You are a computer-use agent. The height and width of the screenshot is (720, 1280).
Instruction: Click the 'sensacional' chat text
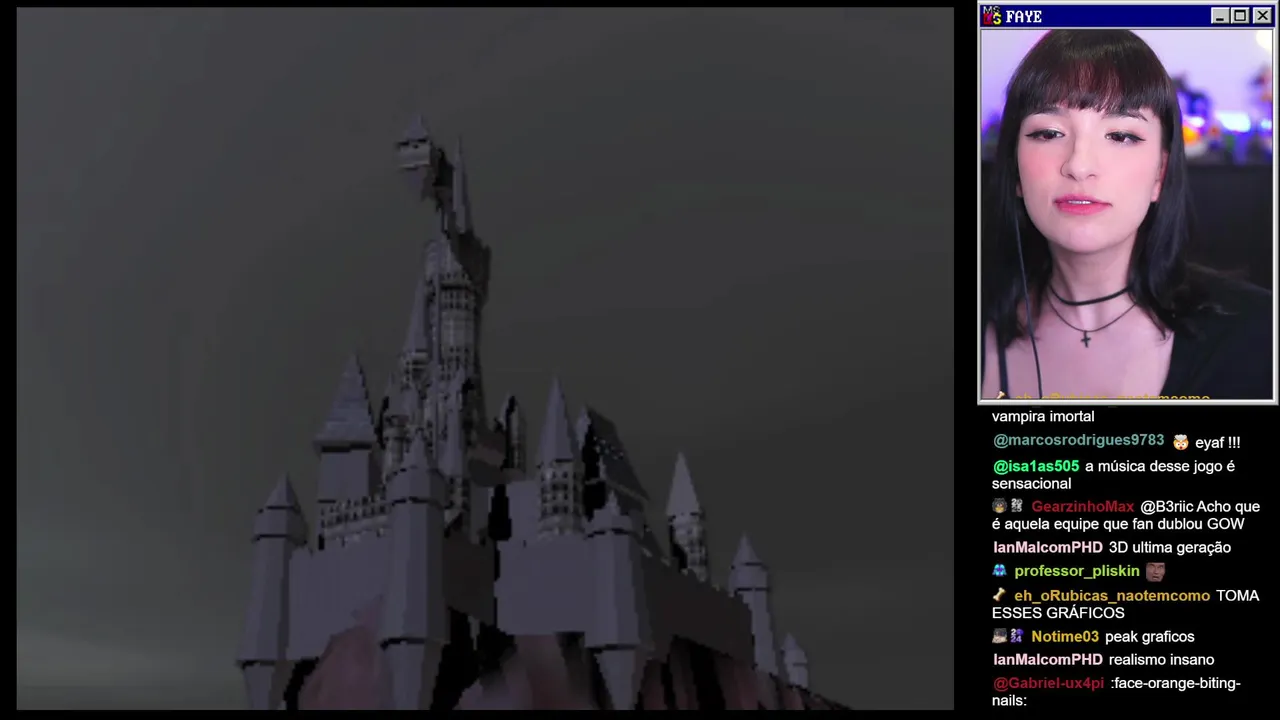pos(1032,484)
